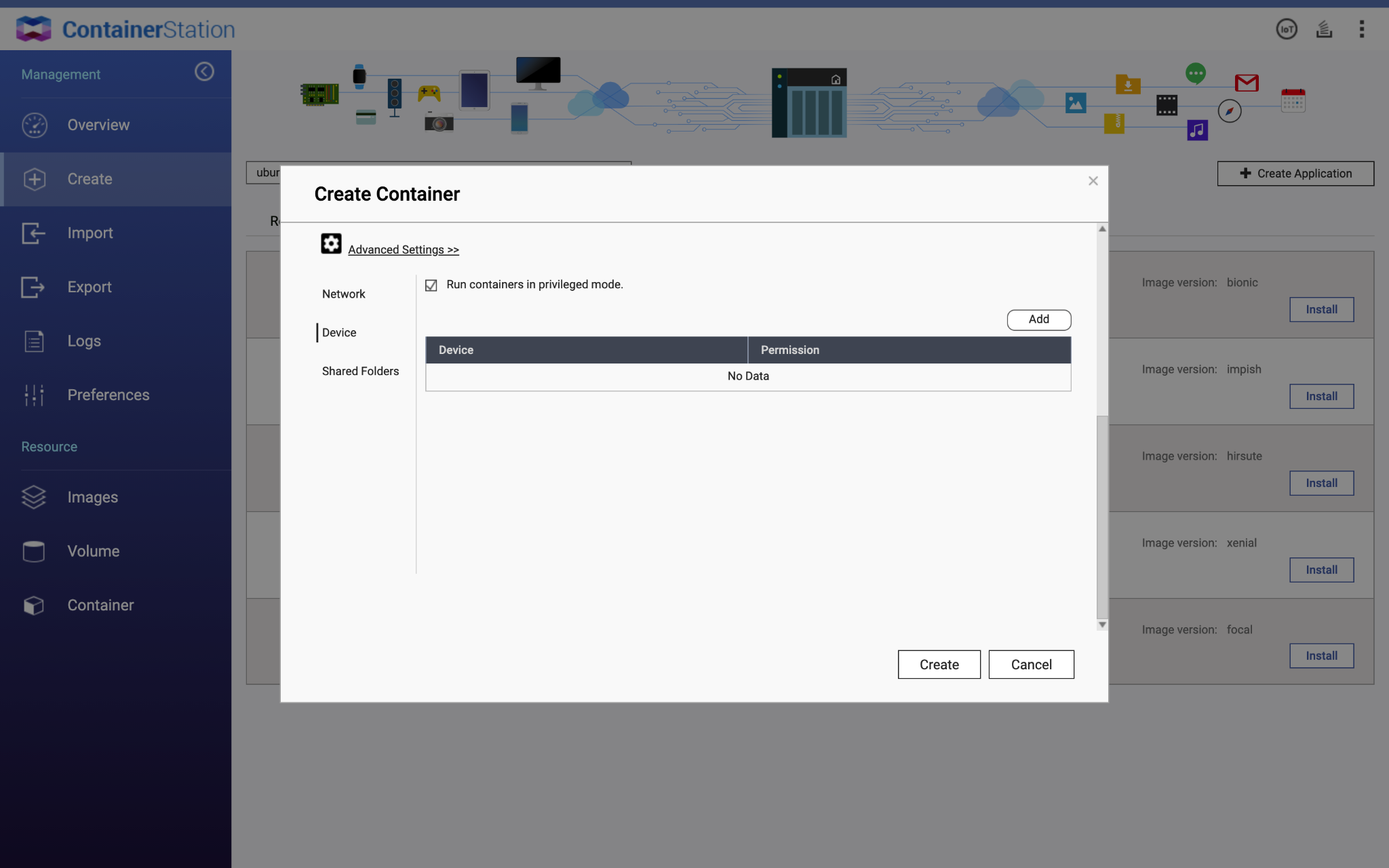The image size is (1389, 868).
Task: Click the Advanced Settings gear icon
Action: pos(331,244)
